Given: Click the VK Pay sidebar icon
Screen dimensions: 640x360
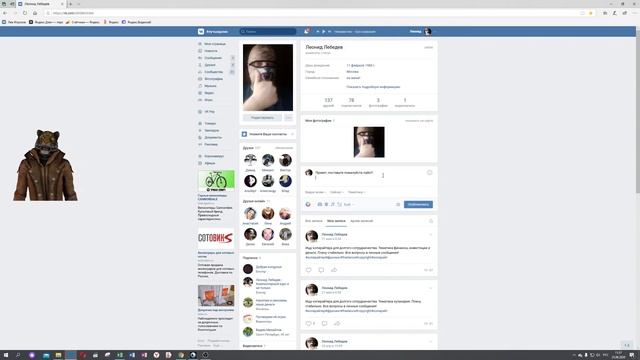Looking at the screenshot, I should coord(200,111).
